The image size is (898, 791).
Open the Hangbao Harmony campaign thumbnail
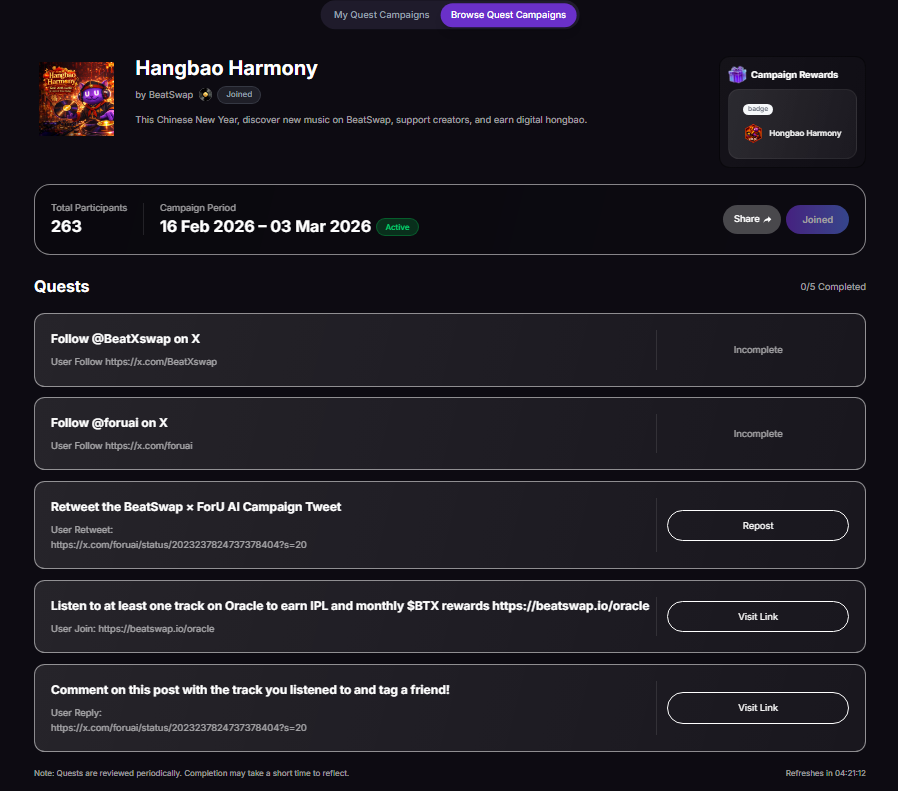pos(77,99)
